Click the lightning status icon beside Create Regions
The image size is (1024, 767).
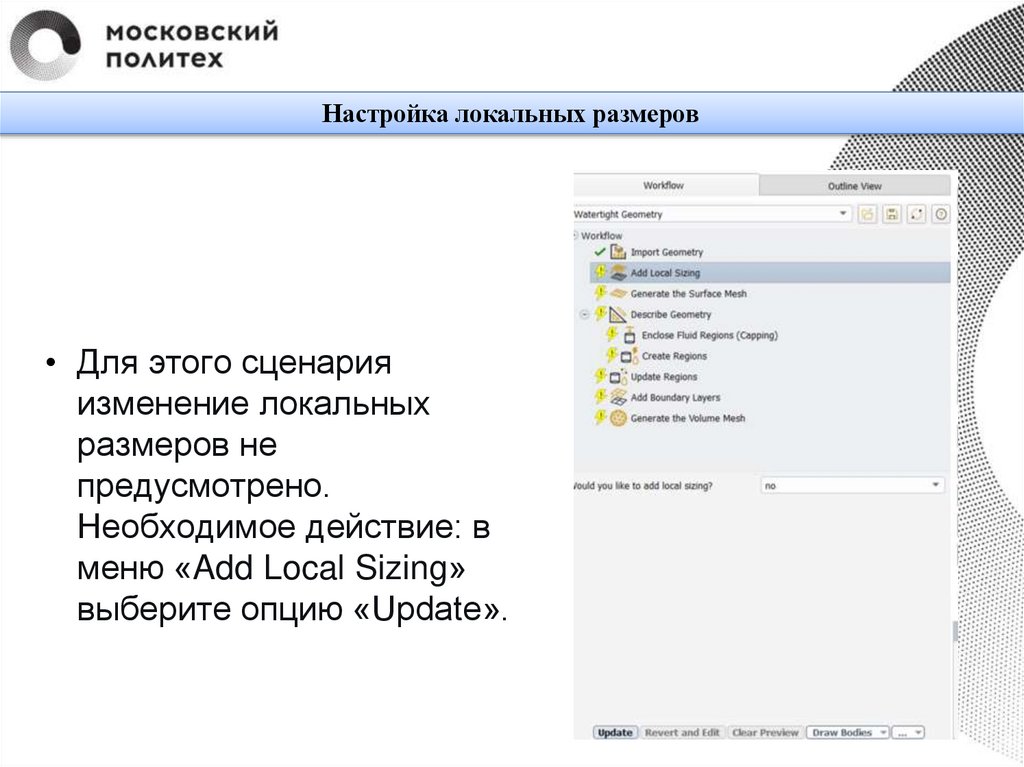[611, 355]
